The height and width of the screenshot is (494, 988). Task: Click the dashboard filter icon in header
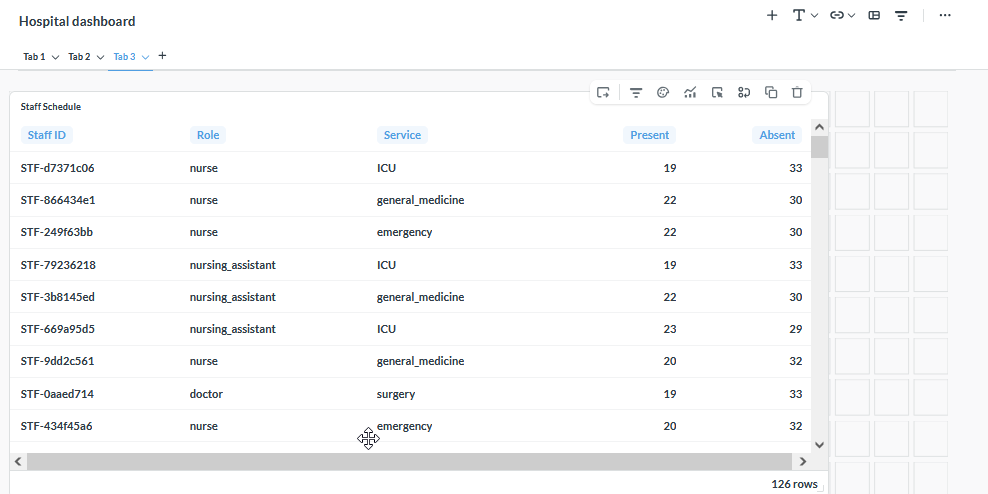pos(901,16)
